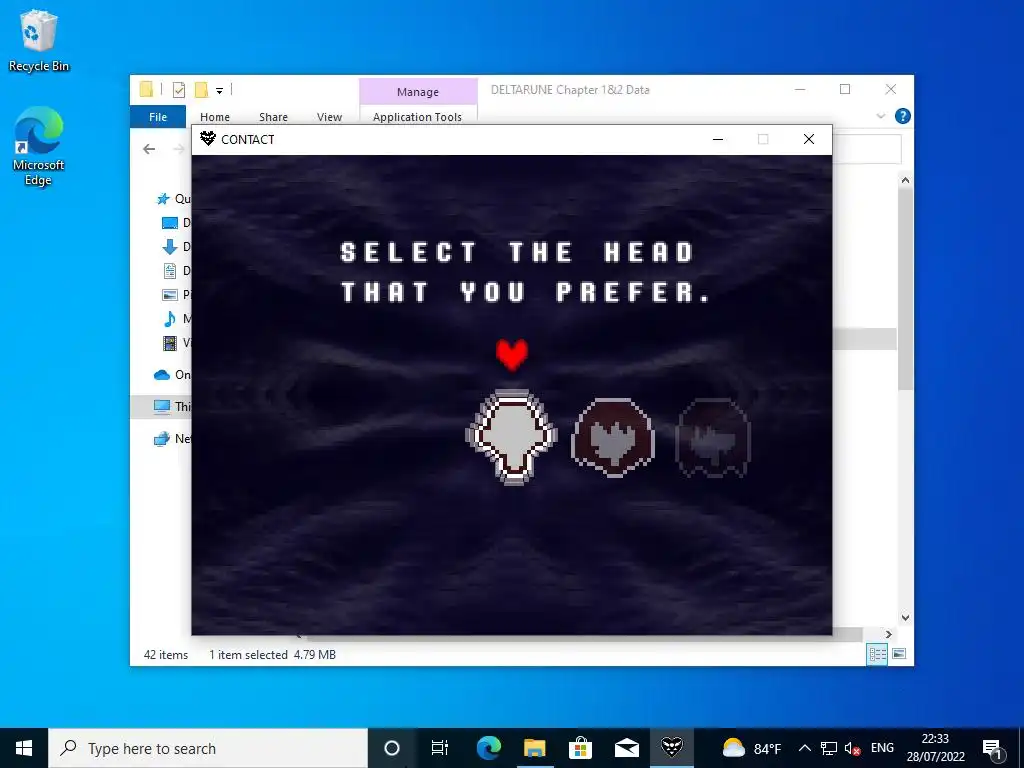This screenshot has width=1024, height=768.
Task: Click the CONTACT window's Deltarune title icon
Action: click(x=208, y=138)
